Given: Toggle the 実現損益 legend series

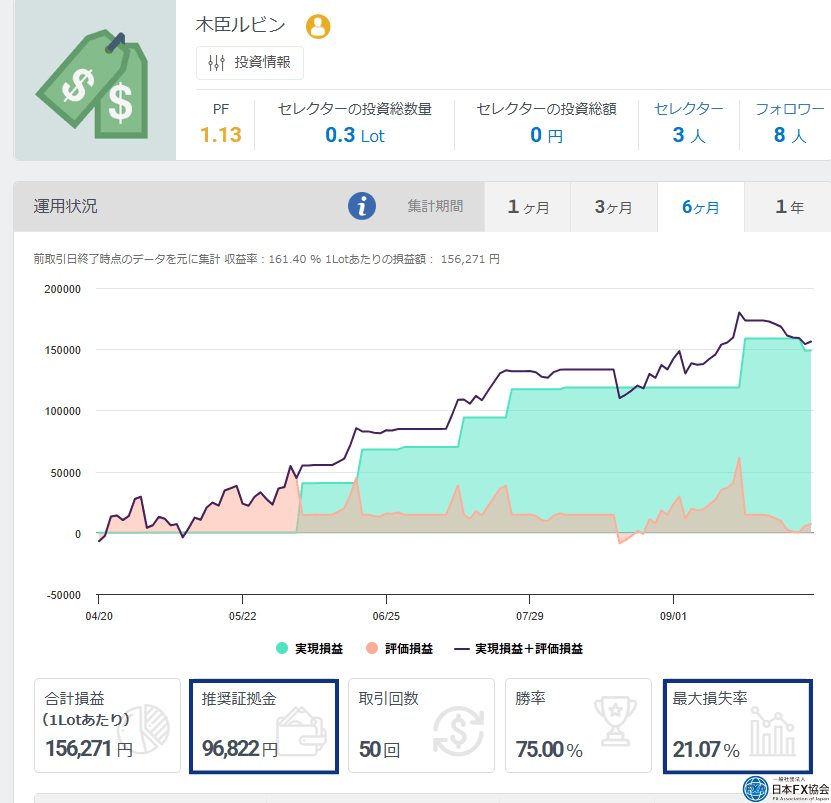Looking at the screenshot, I should (310, 648).
